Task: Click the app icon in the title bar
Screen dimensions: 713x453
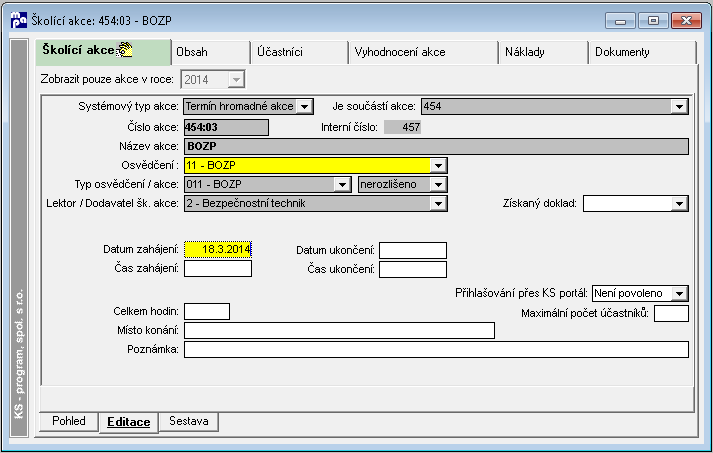Action: click(x=19, y=20)
